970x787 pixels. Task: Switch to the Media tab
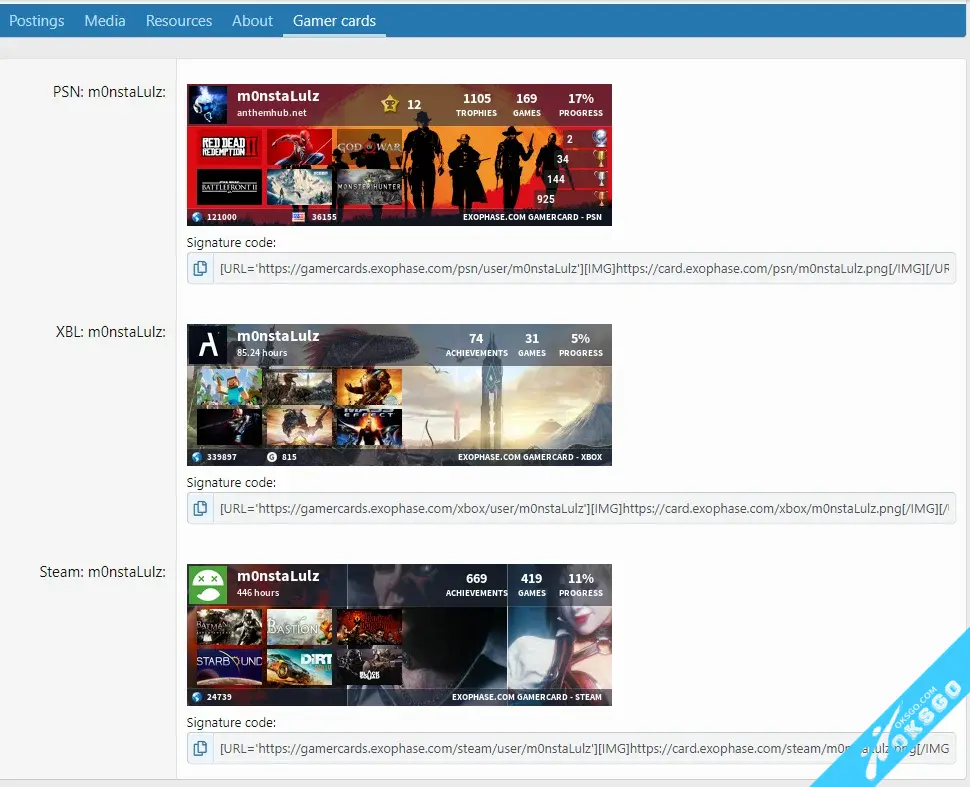tap(105, 20)
